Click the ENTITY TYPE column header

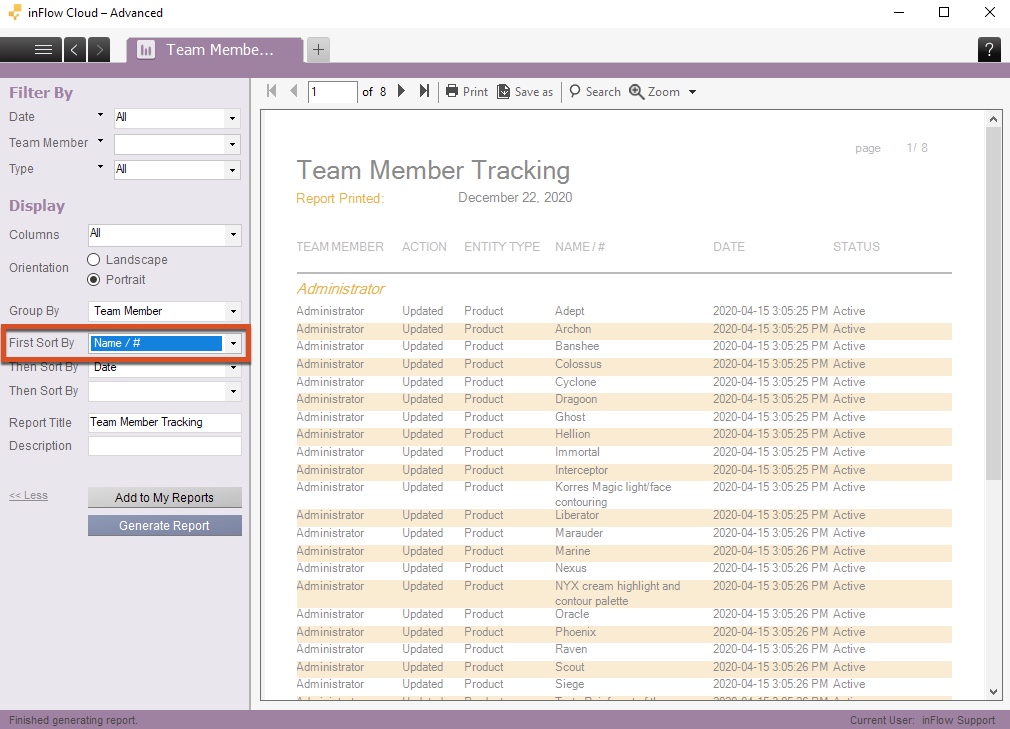pos(502,247)
